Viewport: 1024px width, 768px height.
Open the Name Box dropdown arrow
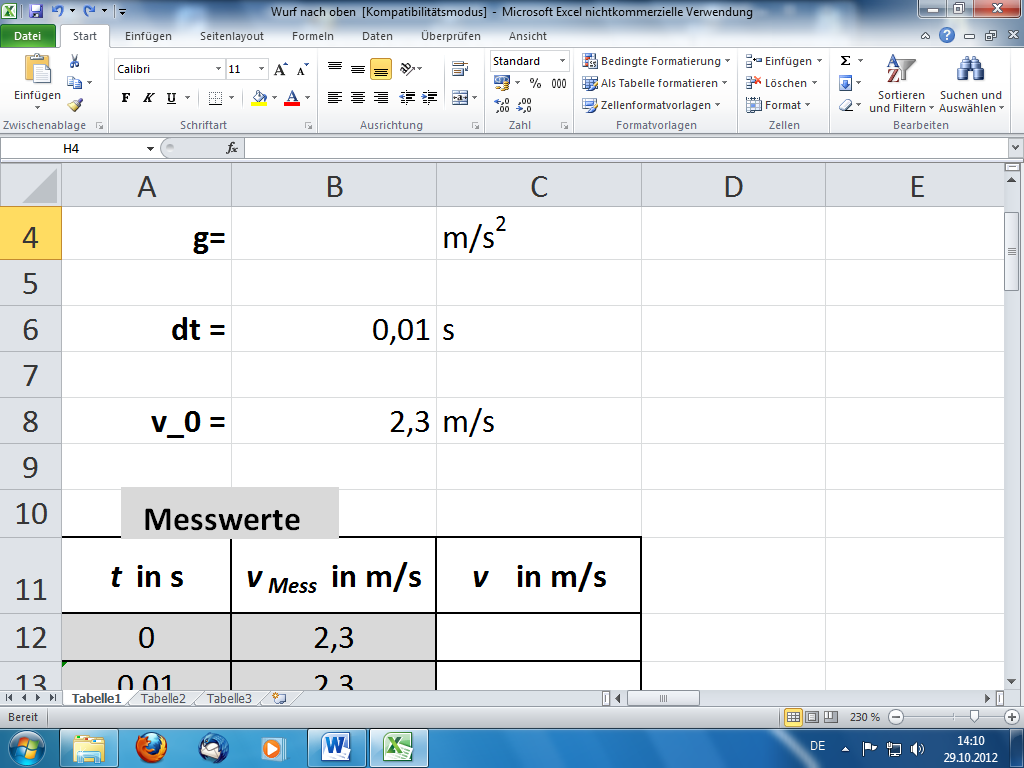click(150, 149)
